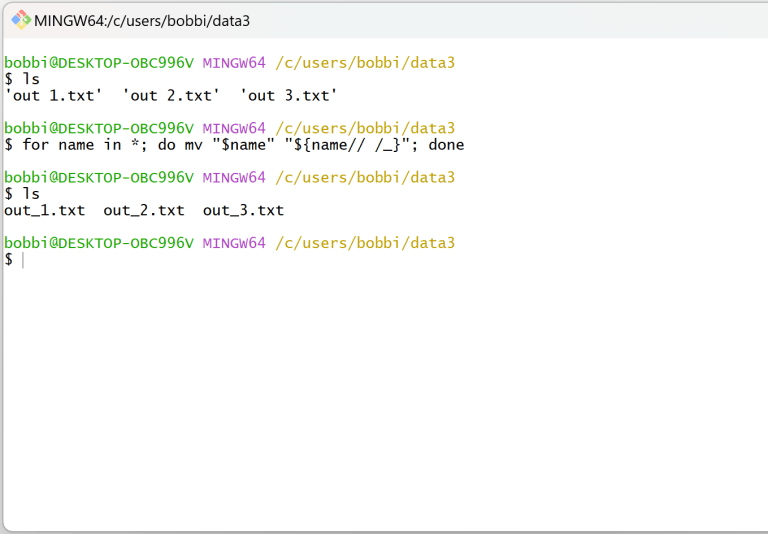Image resolution: width=768 pixels, height=534 pixels.
Task: Click the /c/users/bobbi/data3 path in the second prompt
Action: point(365,128)
